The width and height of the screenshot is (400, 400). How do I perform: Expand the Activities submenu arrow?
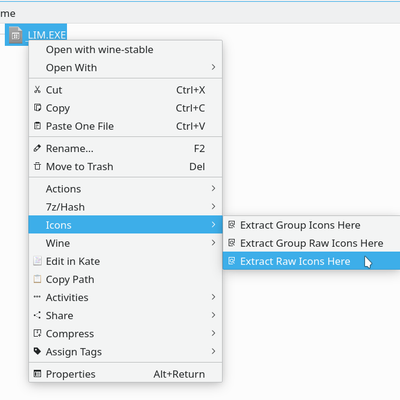[213, 297]
